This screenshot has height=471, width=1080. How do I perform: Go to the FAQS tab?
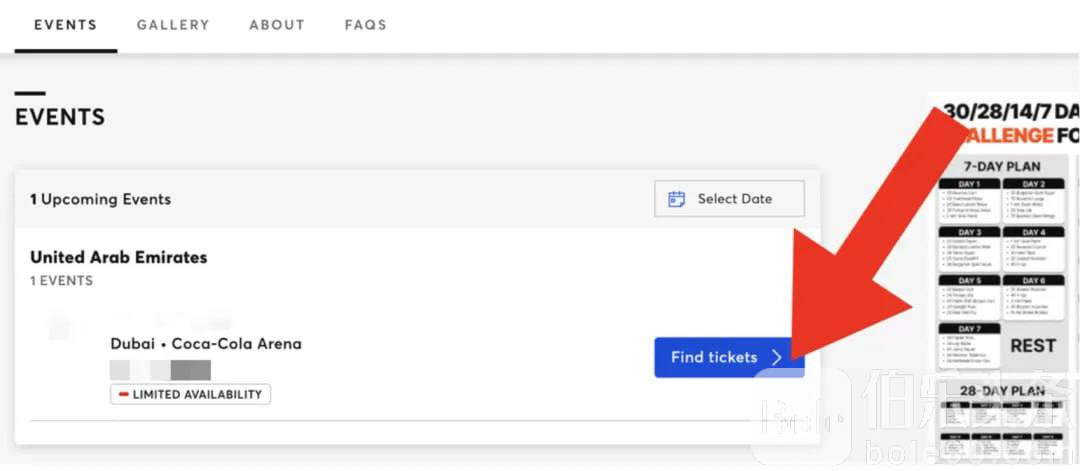point(366,25)
